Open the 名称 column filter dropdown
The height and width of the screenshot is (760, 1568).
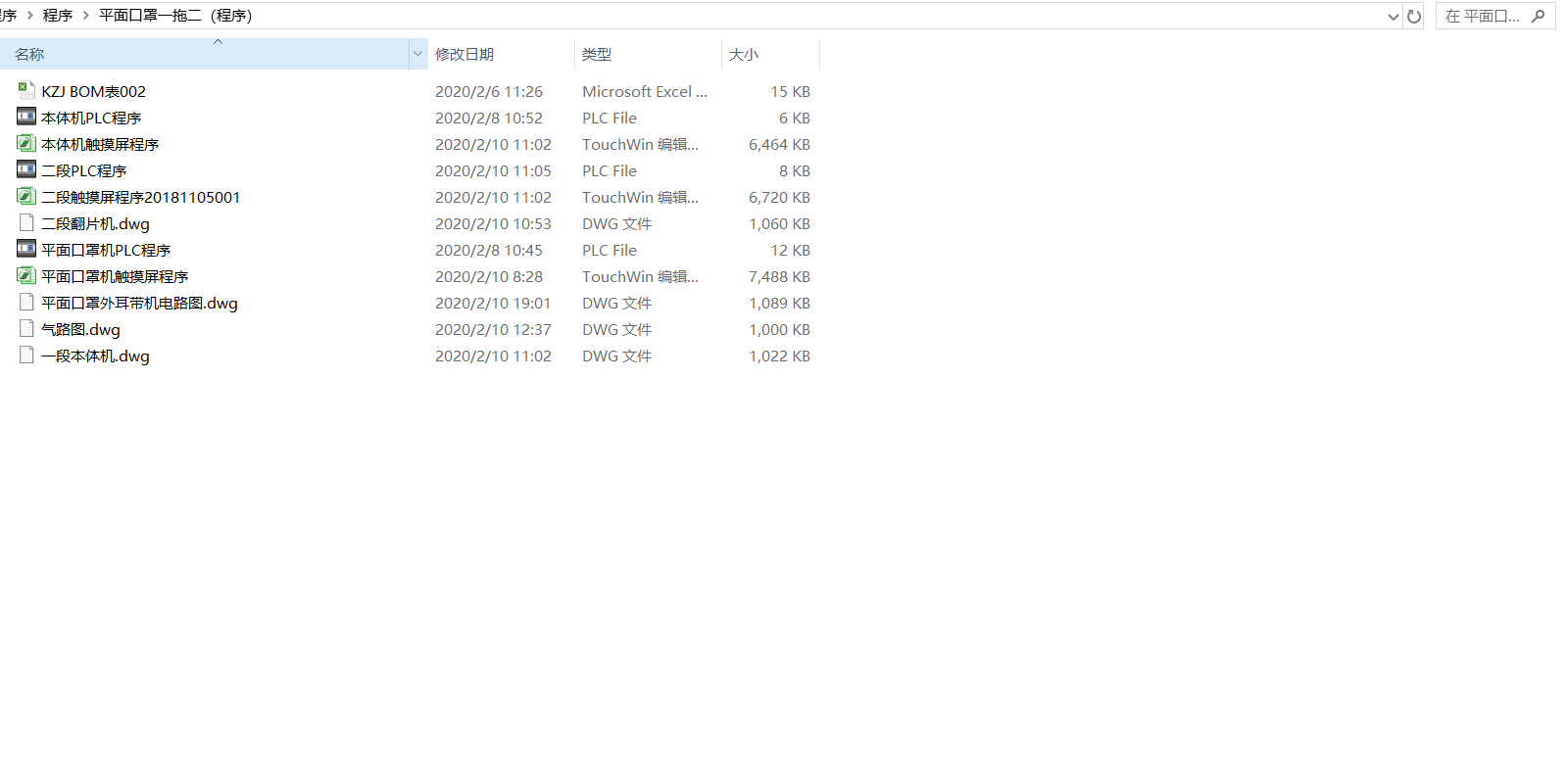[x=417, y=54]
